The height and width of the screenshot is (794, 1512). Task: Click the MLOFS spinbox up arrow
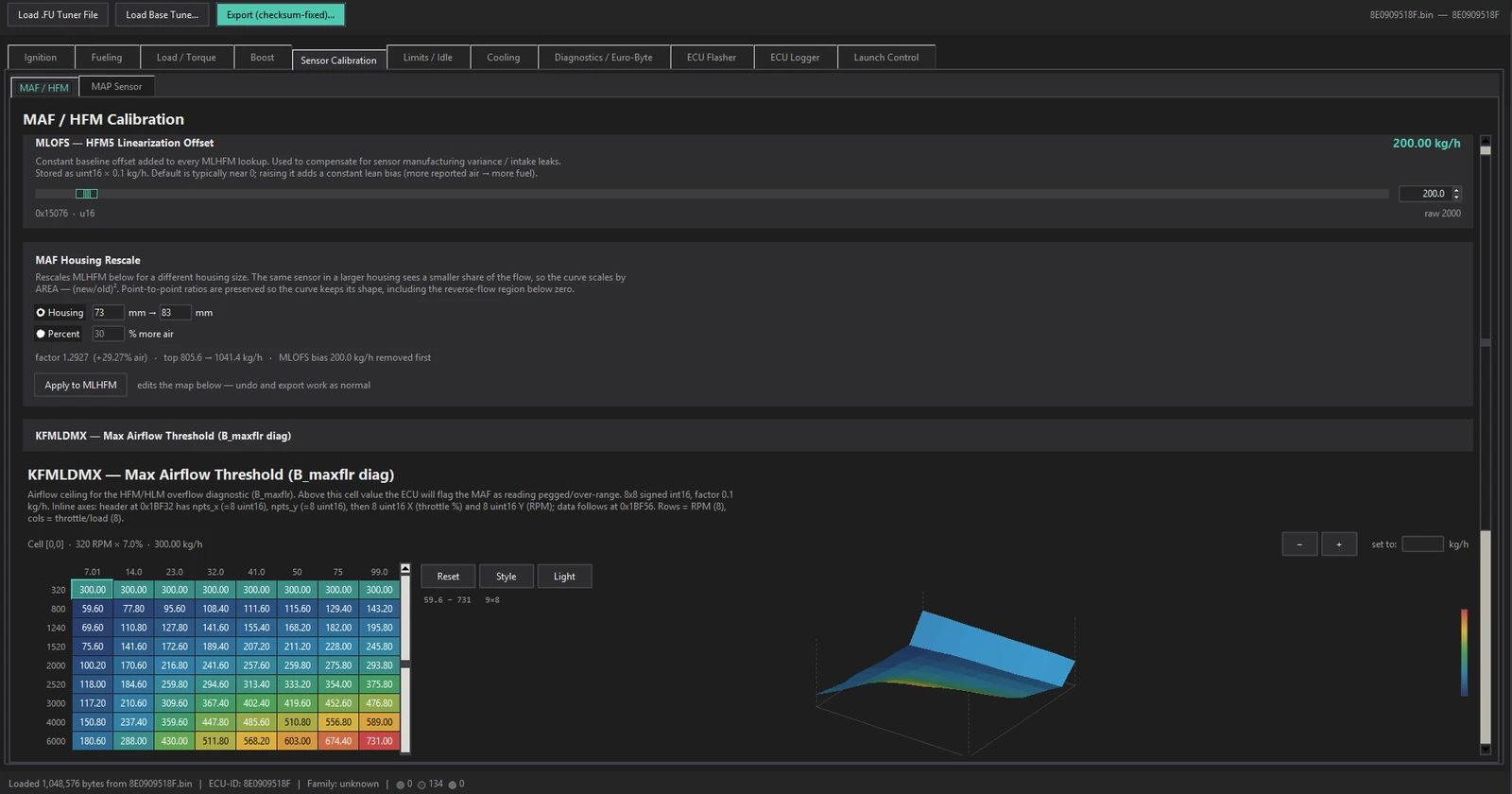pyautogui.click(x=1456, y=190)
